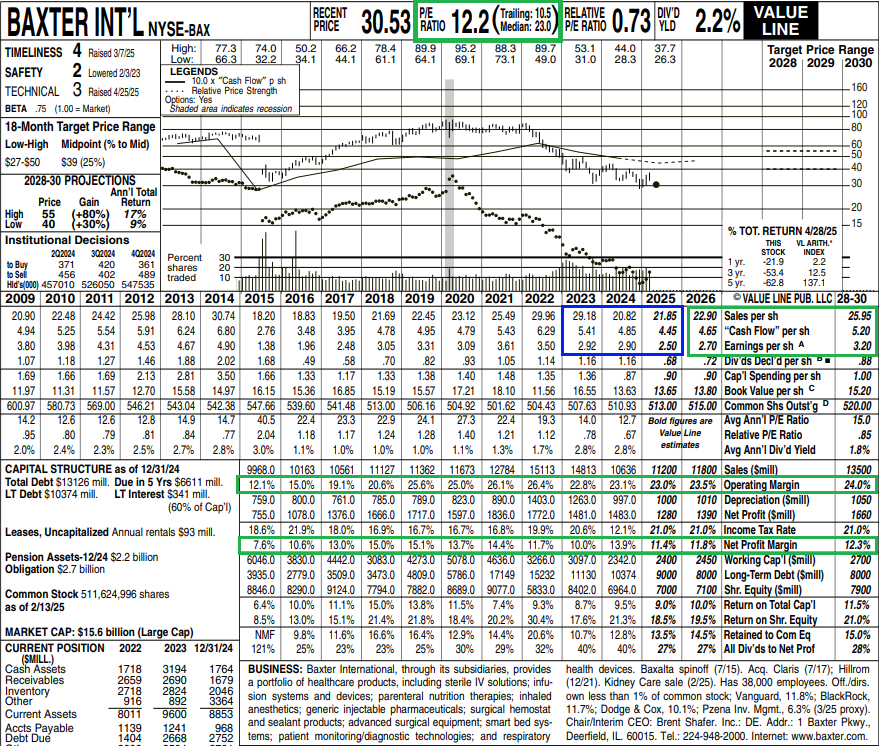The height and width of the screenshot is (746, 879).
Task: Click the Percent shares traded label
Action: (184, 267)
